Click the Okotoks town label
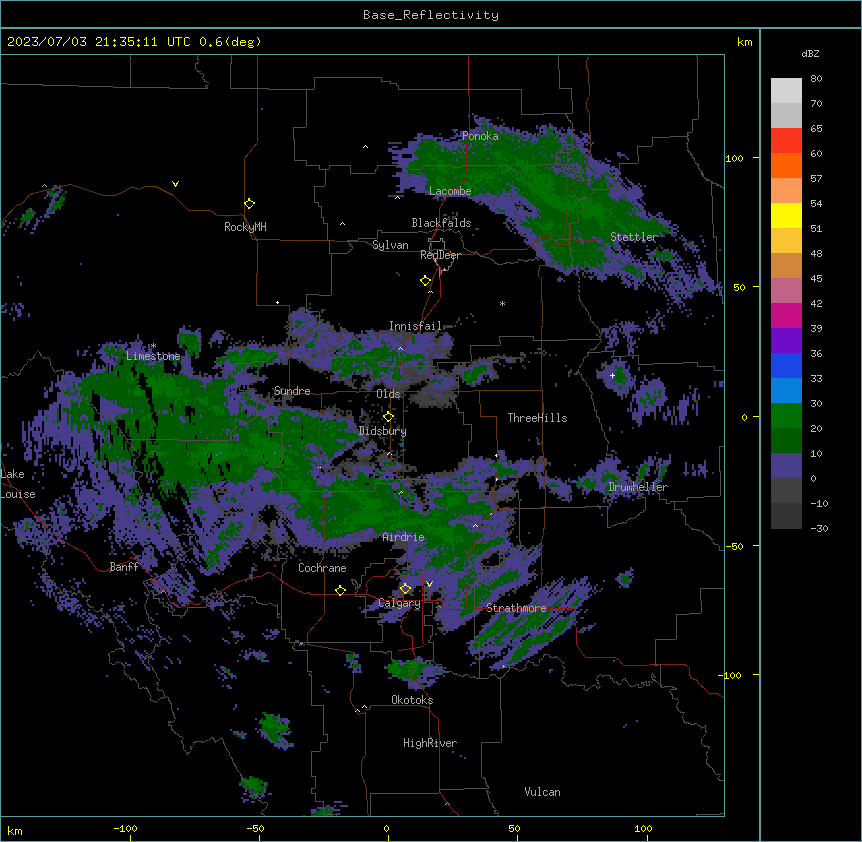Screen dimensions: 862x842 412,700
